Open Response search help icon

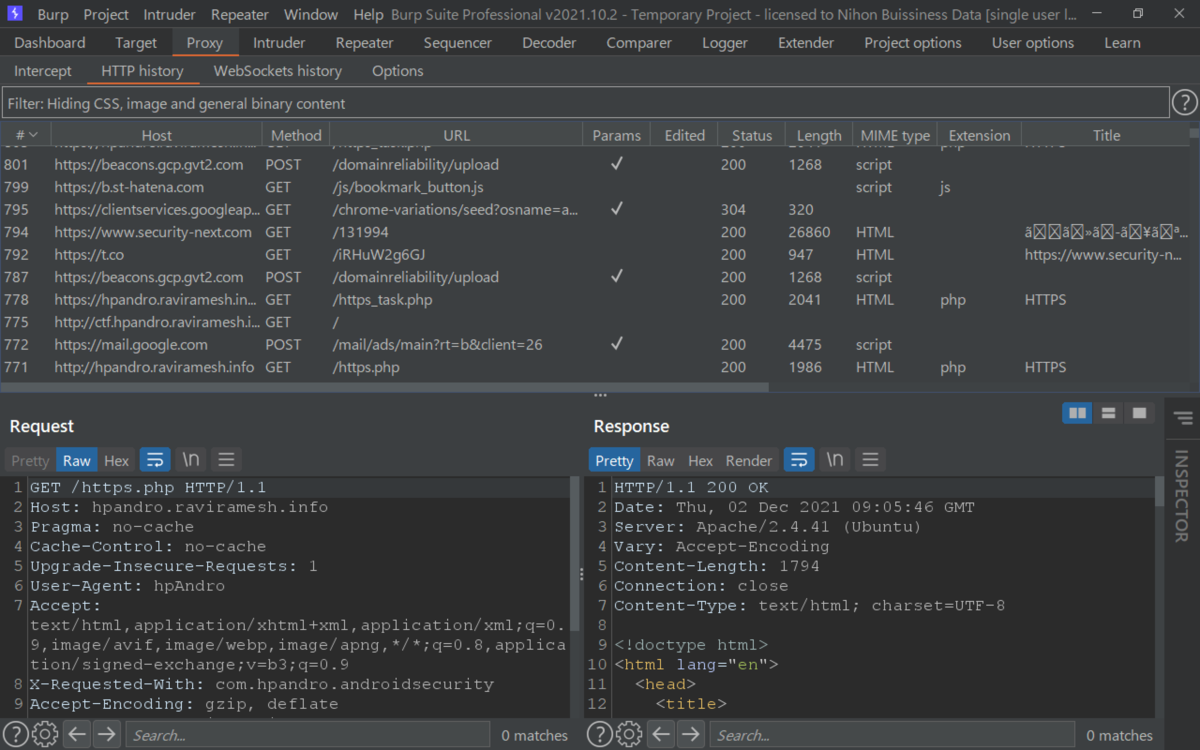(599, 735)
